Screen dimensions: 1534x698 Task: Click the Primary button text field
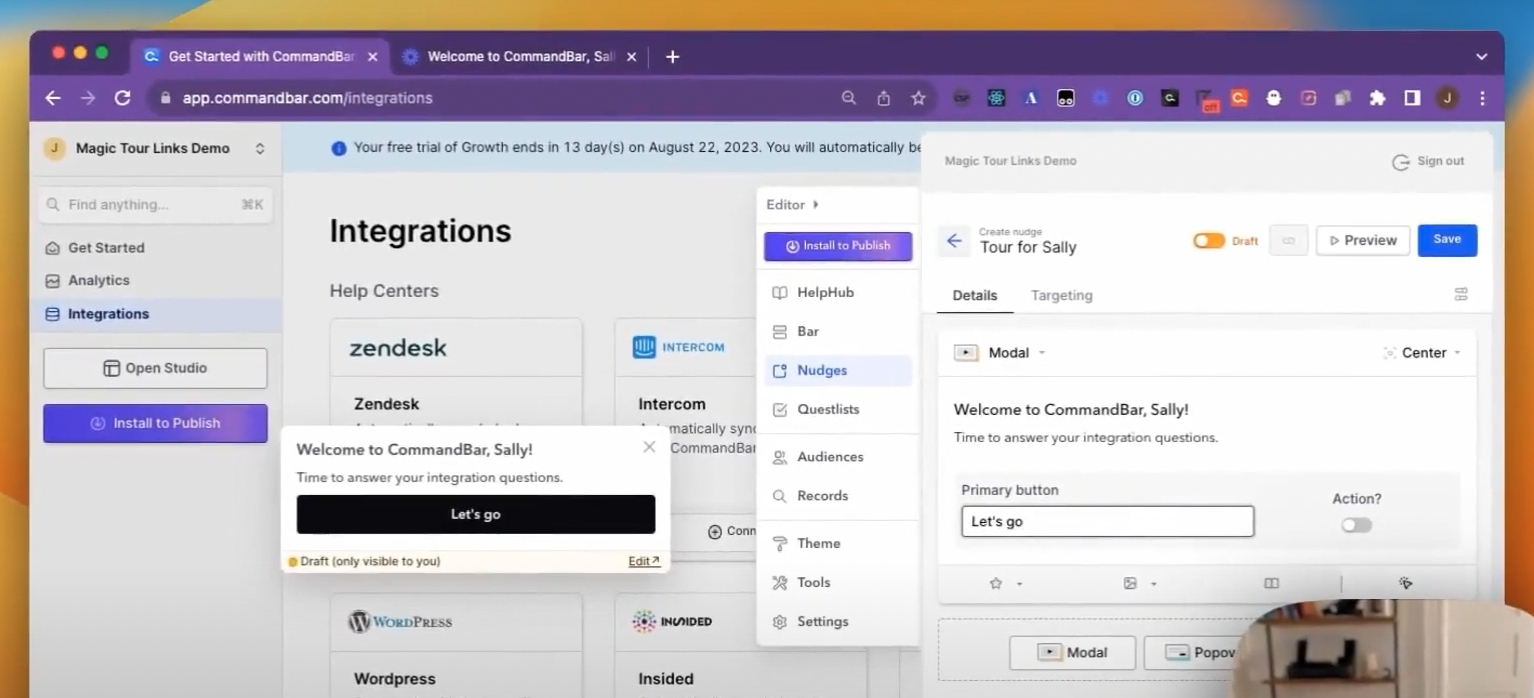click(1107, 521)
